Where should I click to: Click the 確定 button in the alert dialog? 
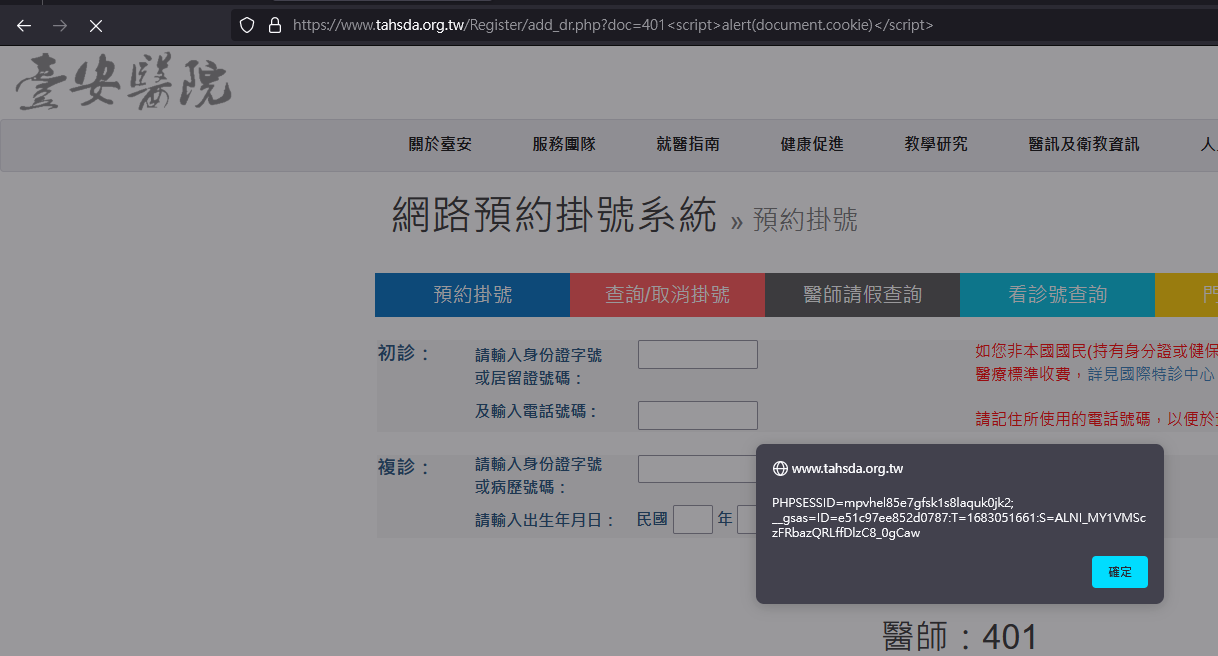coord(1120,572)
